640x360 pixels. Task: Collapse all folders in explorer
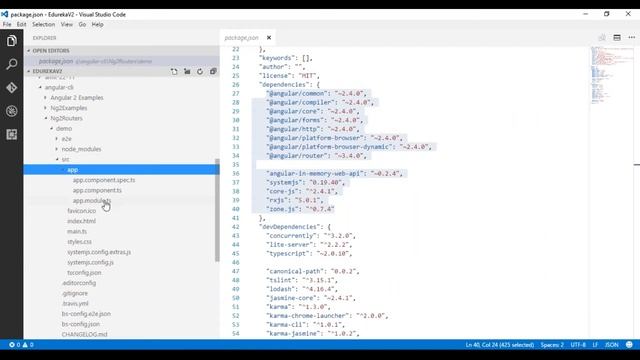[213, 71]
